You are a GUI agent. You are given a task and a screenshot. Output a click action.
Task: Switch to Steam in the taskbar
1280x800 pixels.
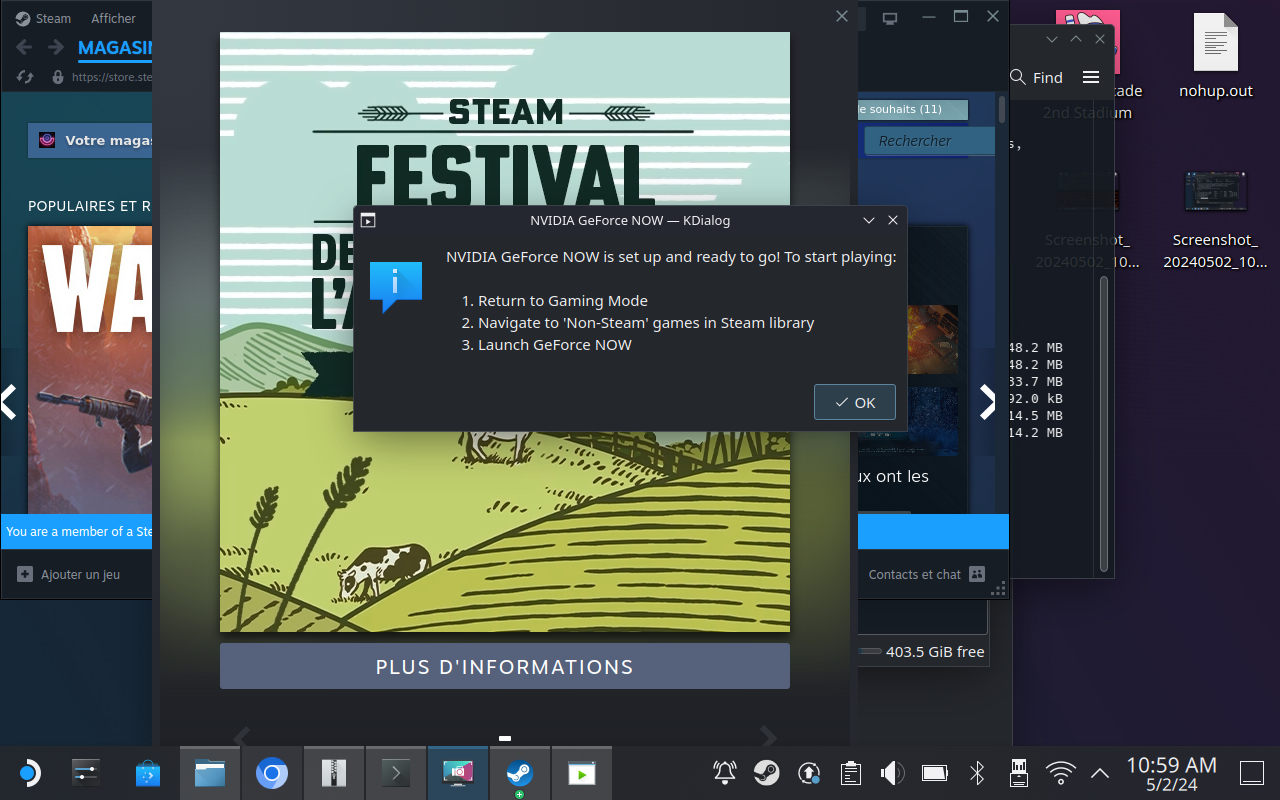click(519, 773)
